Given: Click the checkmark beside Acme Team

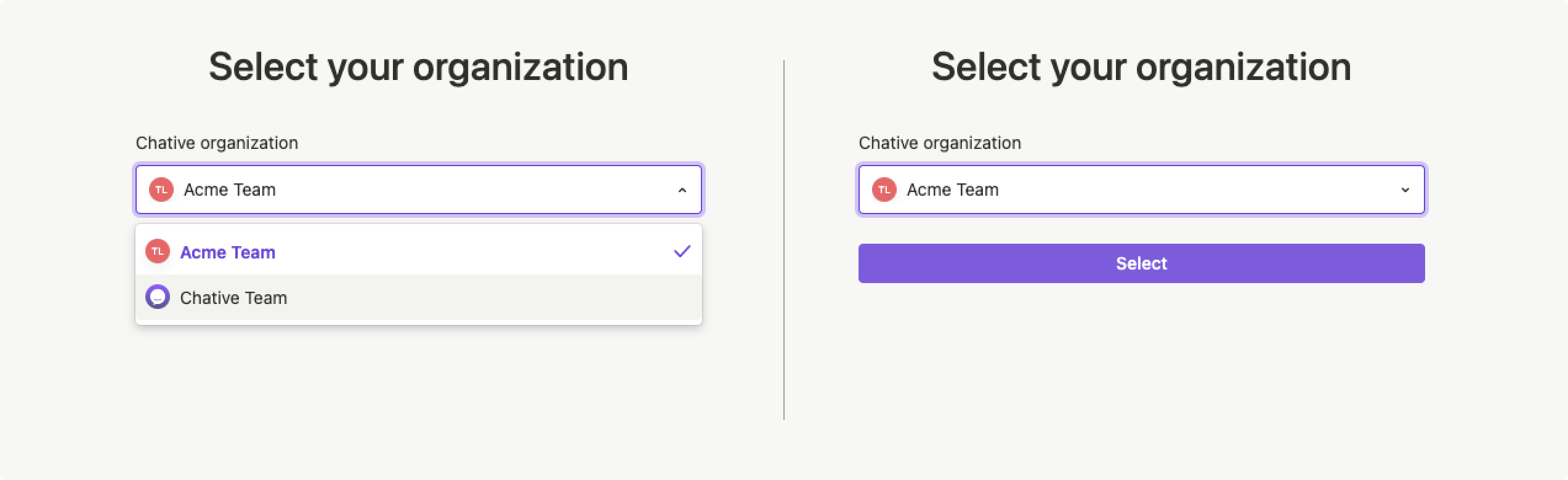Looking at the screenshot, I should [681, 251].
